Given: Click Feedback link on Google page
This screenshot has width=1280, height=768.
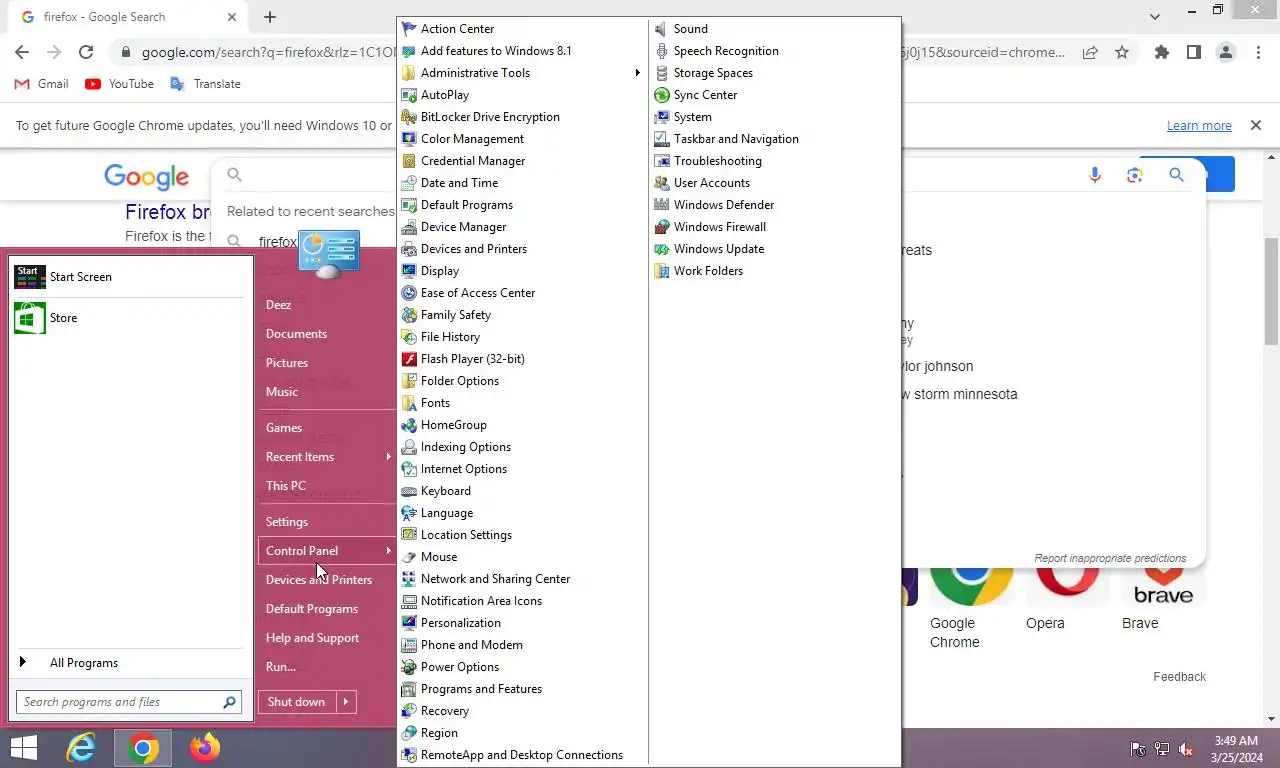Looking at the screenshot, I should (1179, 677).
